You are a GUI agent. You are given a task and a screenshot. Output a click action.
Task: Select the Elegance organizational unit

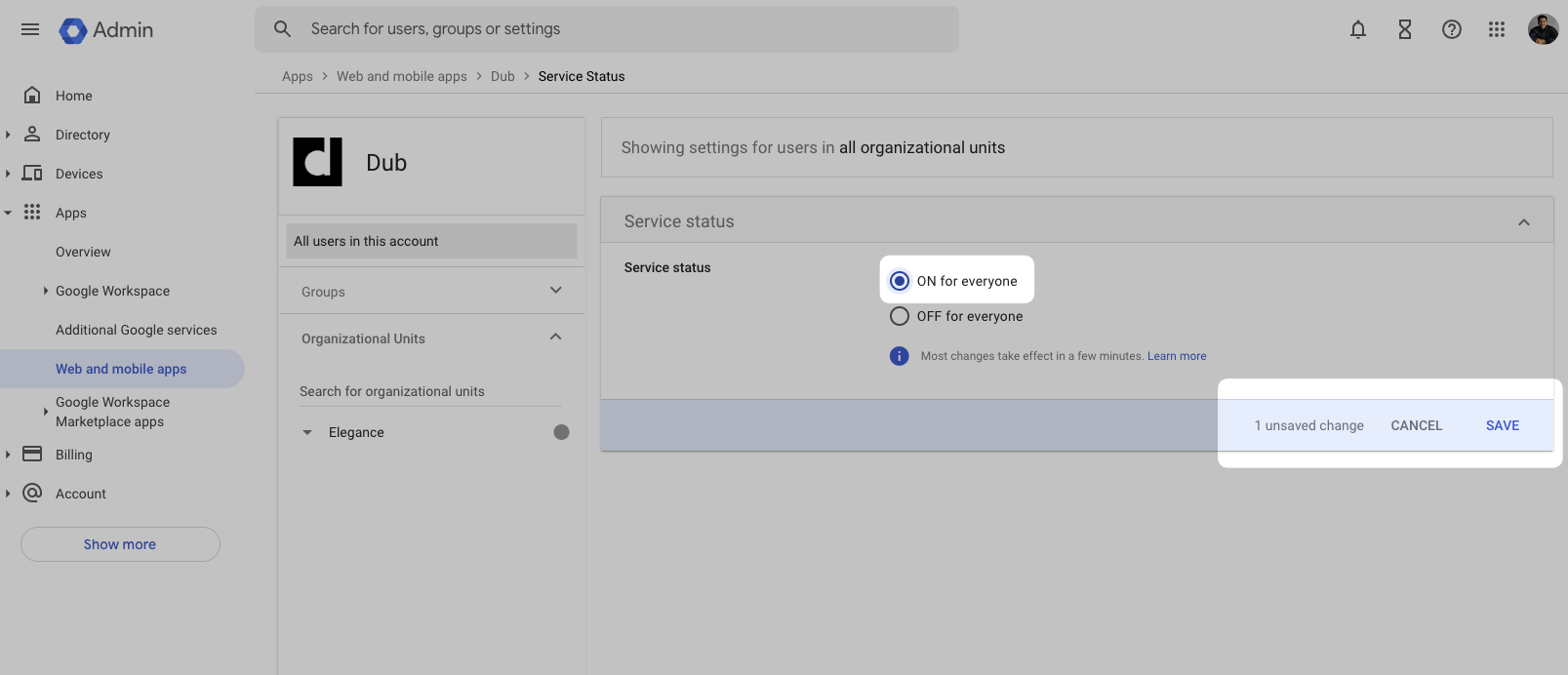(356, 432)
